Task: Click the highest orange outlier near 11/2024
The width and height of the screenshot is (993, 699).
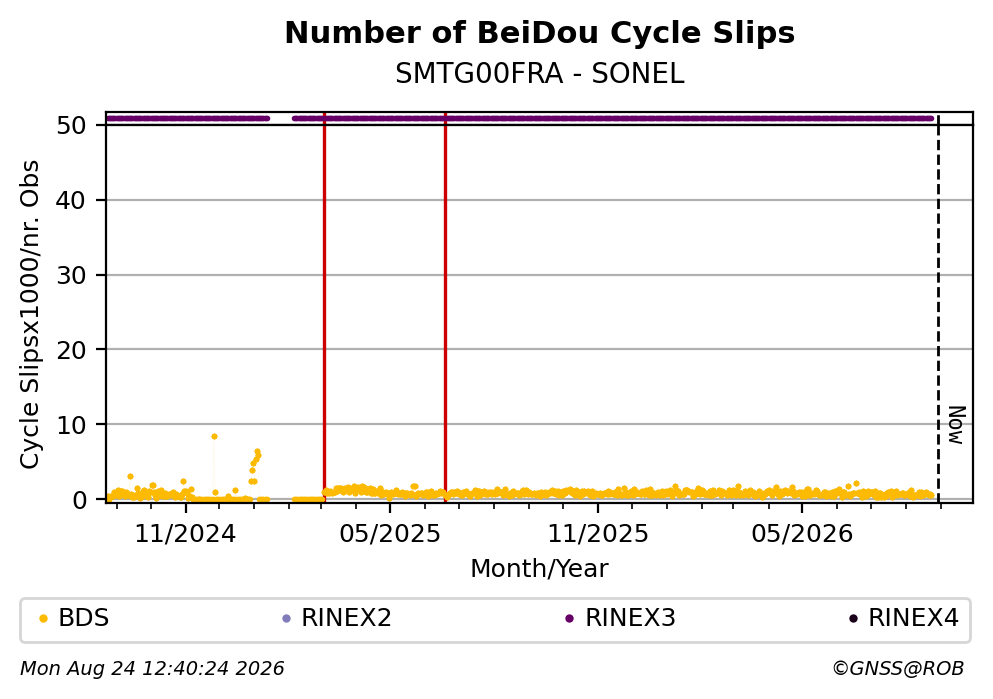Action: click(214, 436)
